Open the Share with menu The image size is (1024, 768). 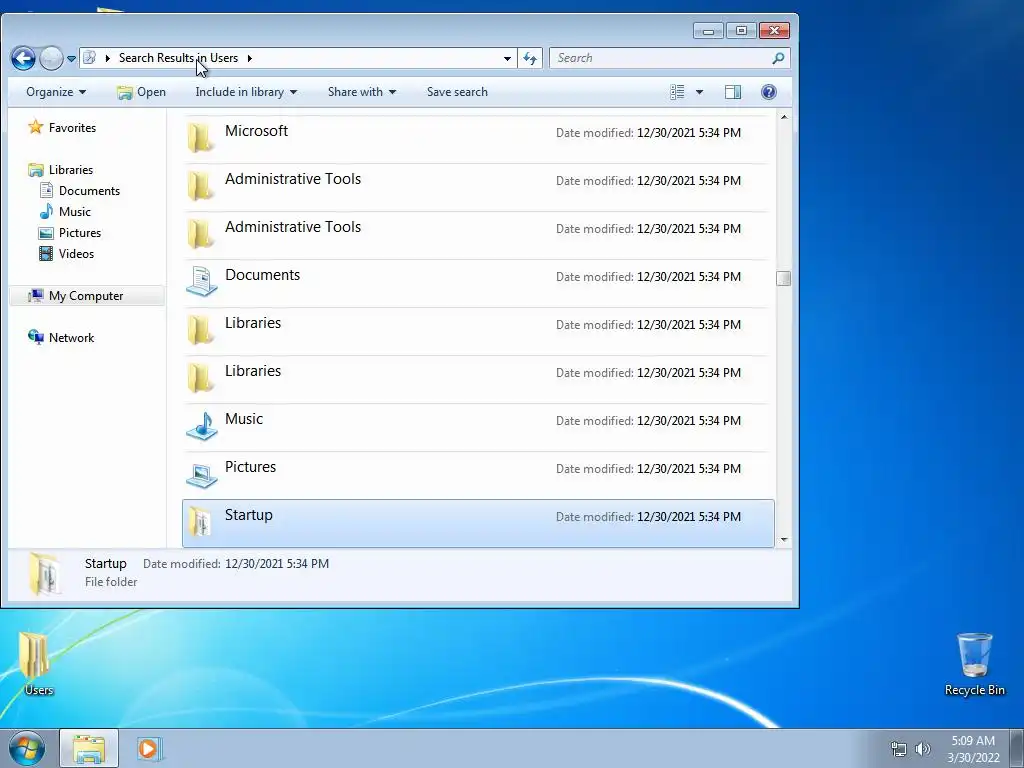[x=362, y=92]
